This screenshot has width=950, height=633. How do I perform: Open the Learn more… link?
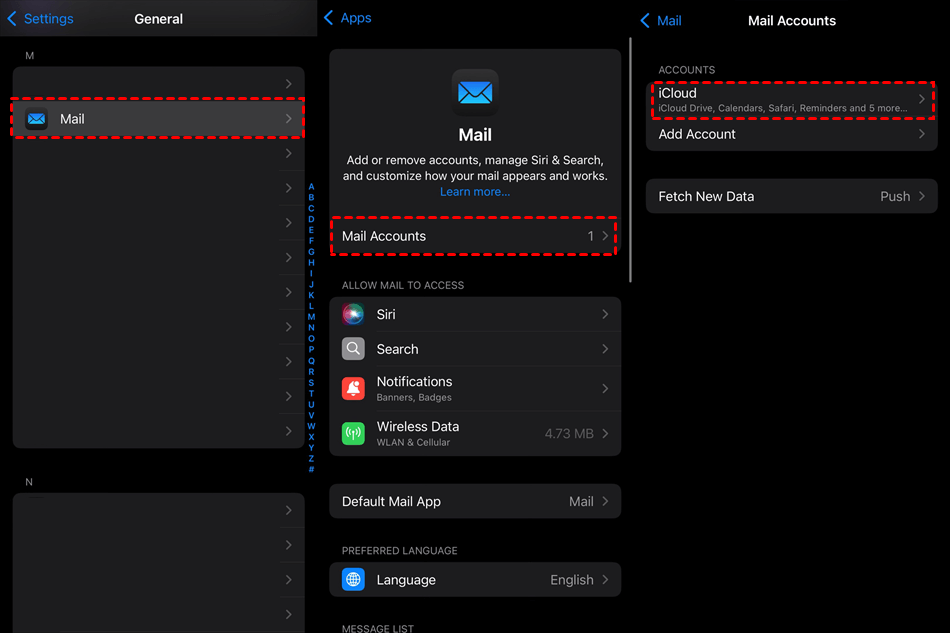[475, 192]
